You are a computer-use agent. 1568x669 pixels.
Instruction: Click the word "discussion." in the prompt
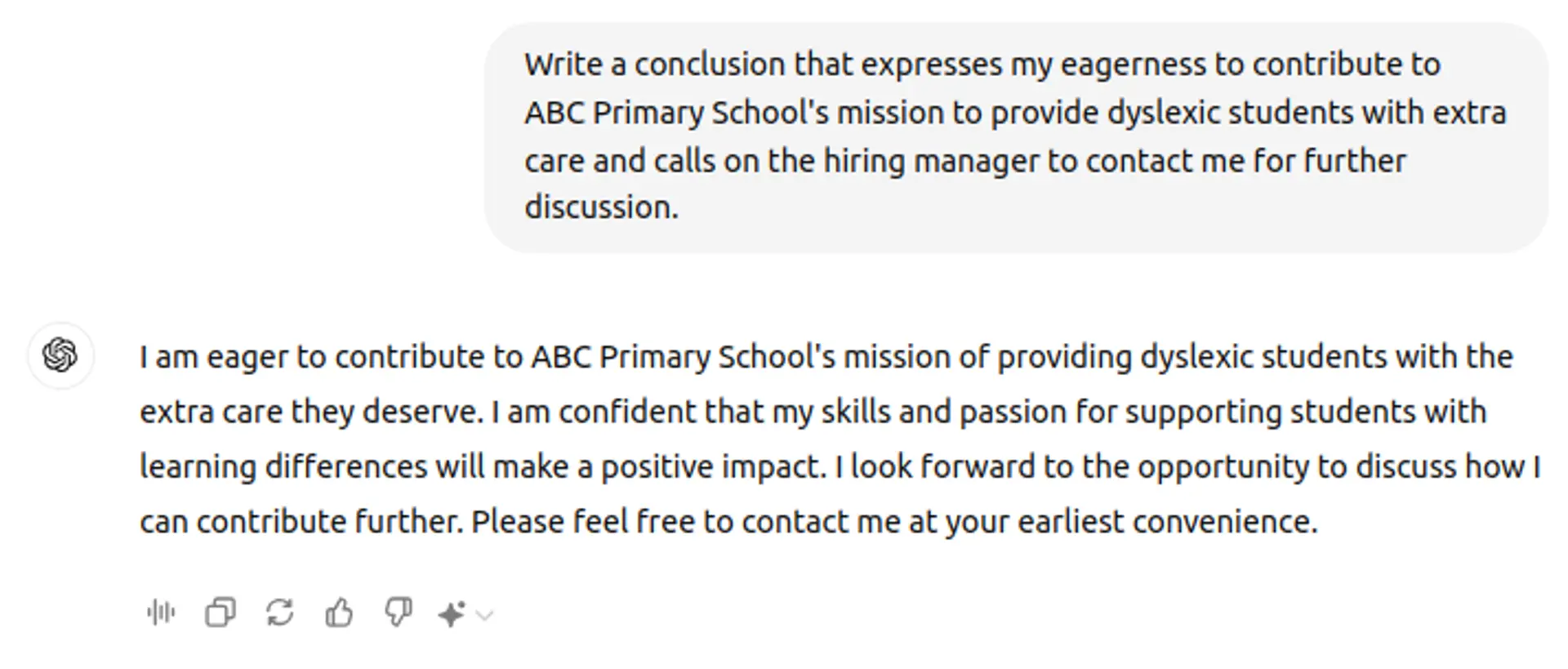pos(601,207)
